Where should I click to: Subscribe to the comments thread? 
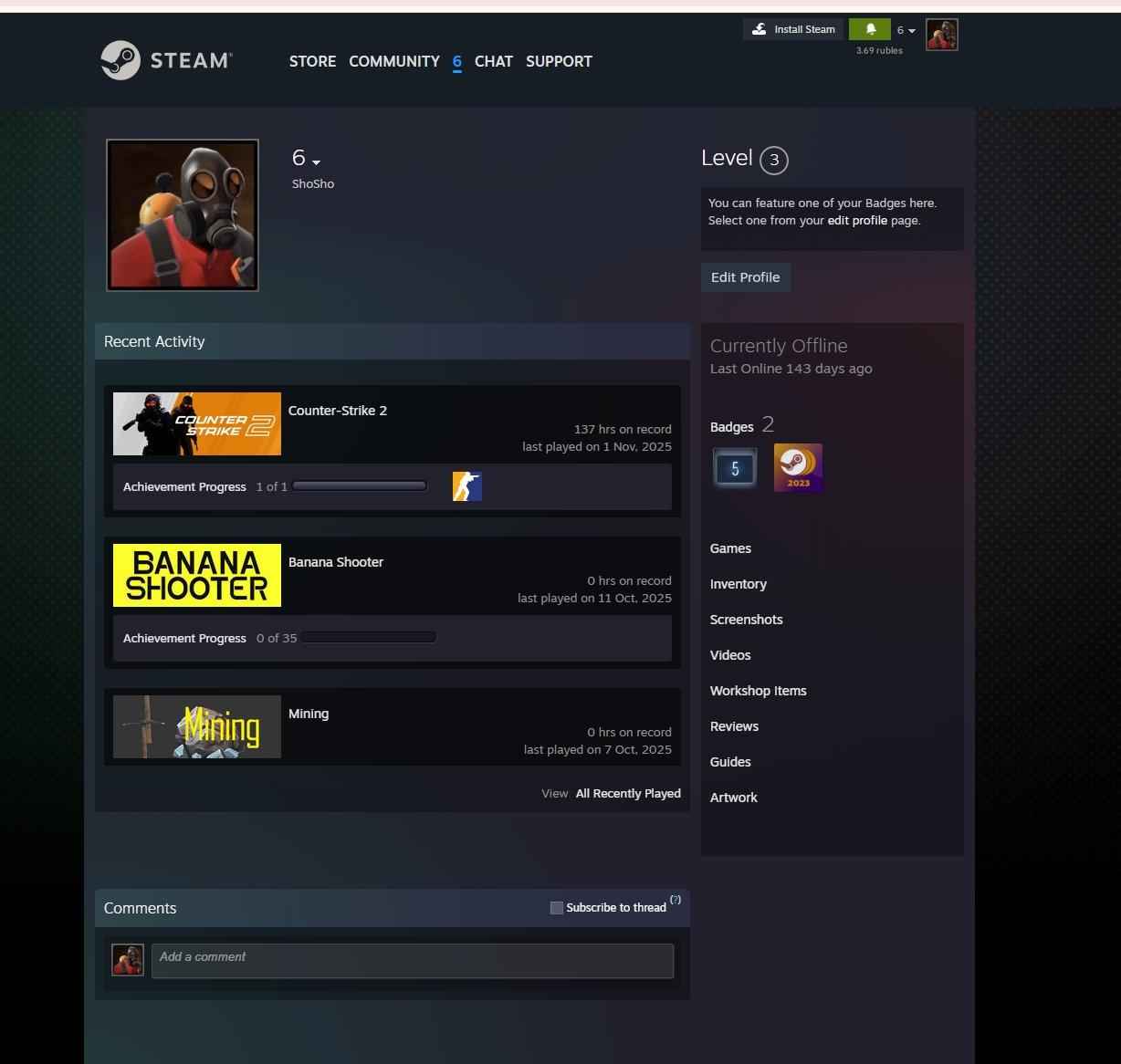[x=557, y=907]
